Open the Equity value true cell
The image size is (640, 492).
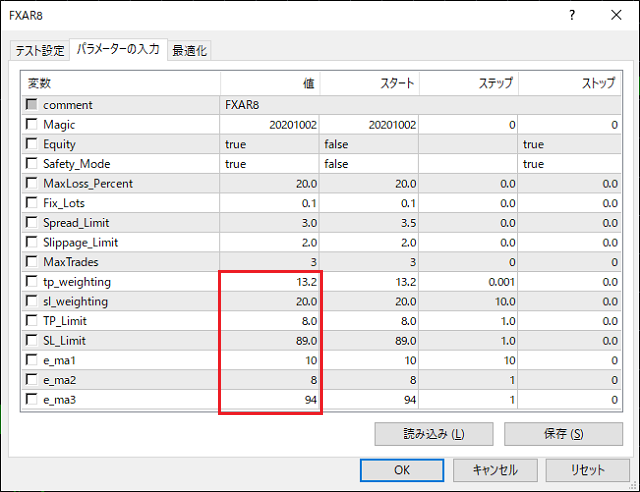pyautogui.click(x=269, y=144)
